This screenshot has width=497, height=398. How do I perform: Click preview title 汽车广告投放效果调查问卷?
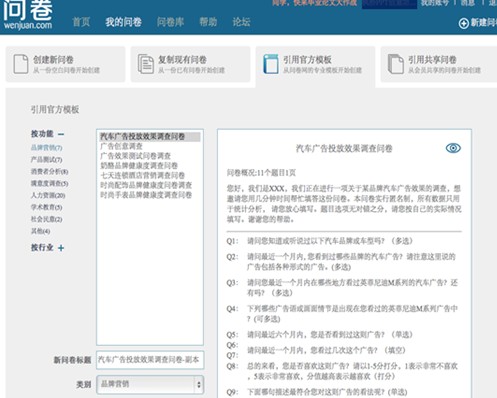344,148
